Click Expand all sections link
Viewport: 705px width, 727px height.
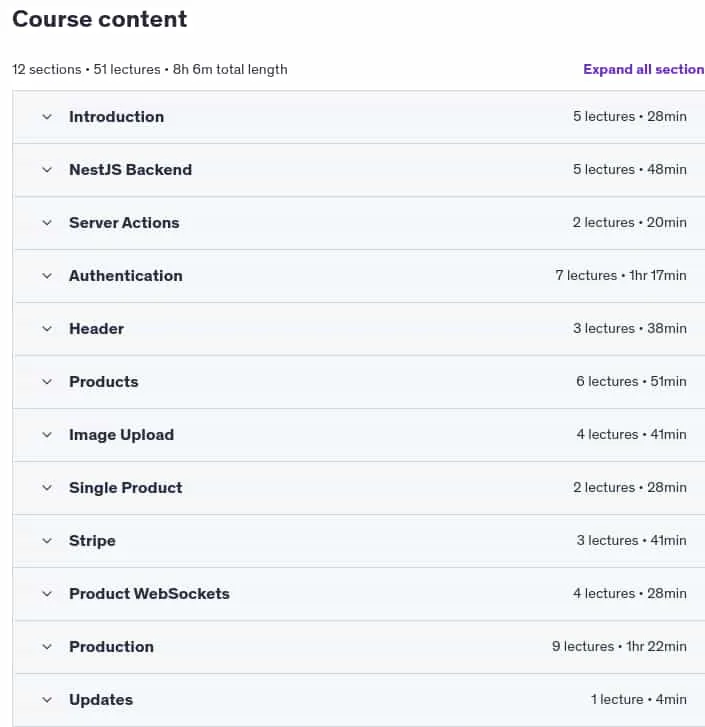[x=644, y=69]
